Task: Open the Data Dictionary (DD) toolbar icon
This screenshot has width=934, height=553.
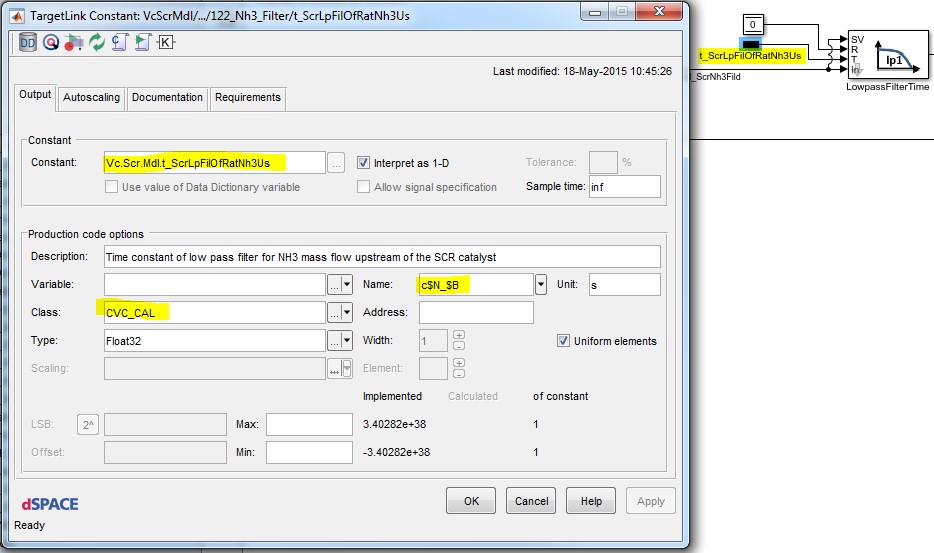Action: coord(27,42)
